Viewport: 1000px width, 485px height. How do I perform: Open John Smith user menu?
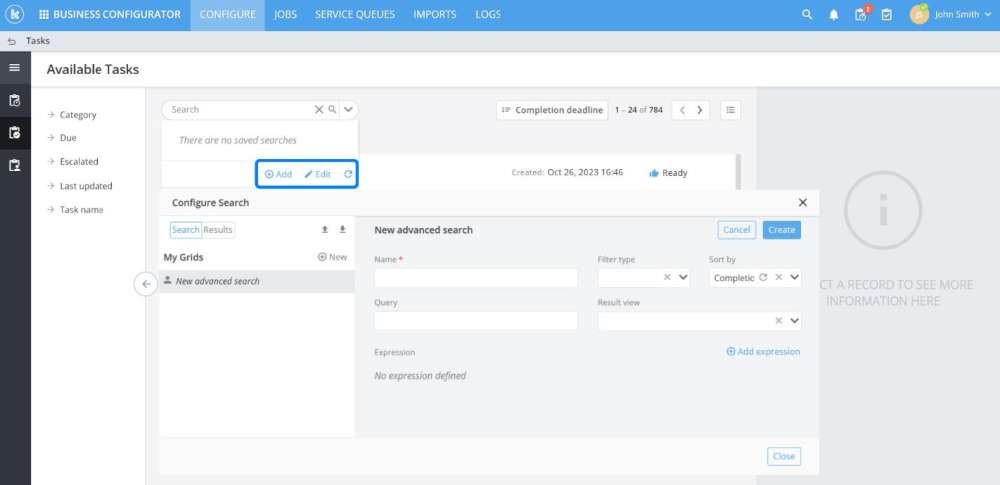(x=964, y=14)
